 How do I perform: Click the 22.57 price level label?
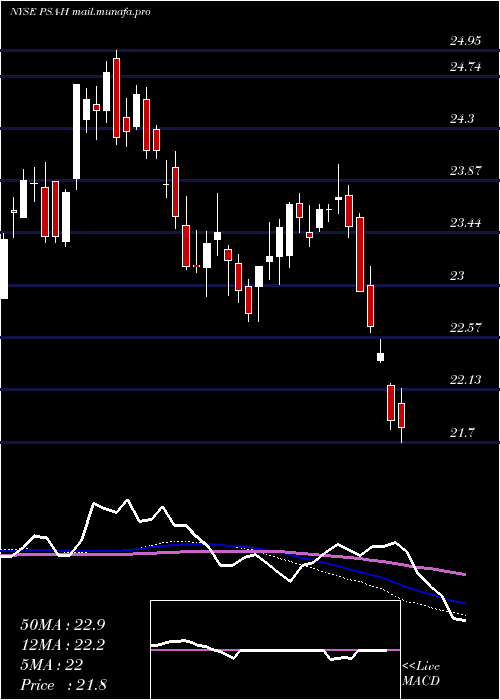(x=465, y=328)
